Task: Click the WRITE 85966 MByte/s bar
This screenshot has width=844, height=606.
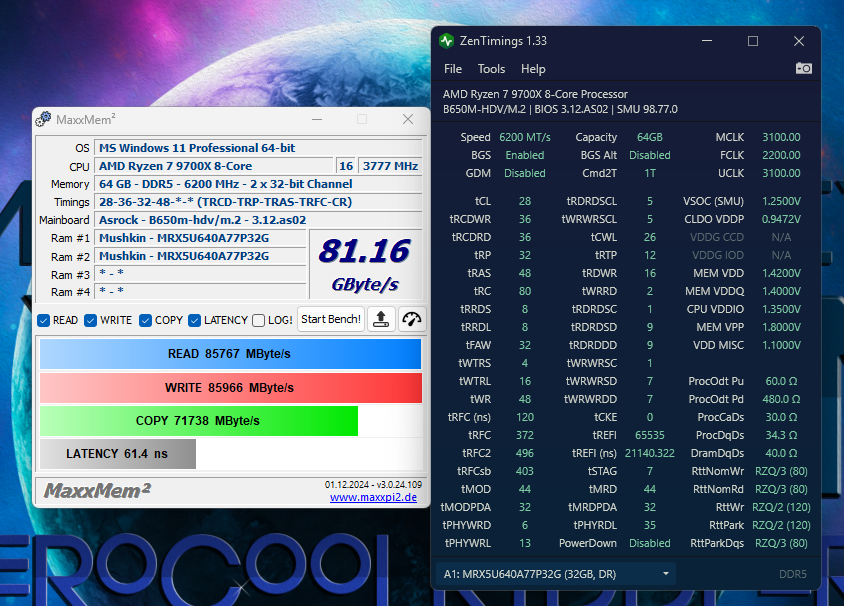Action: (230, 387)
